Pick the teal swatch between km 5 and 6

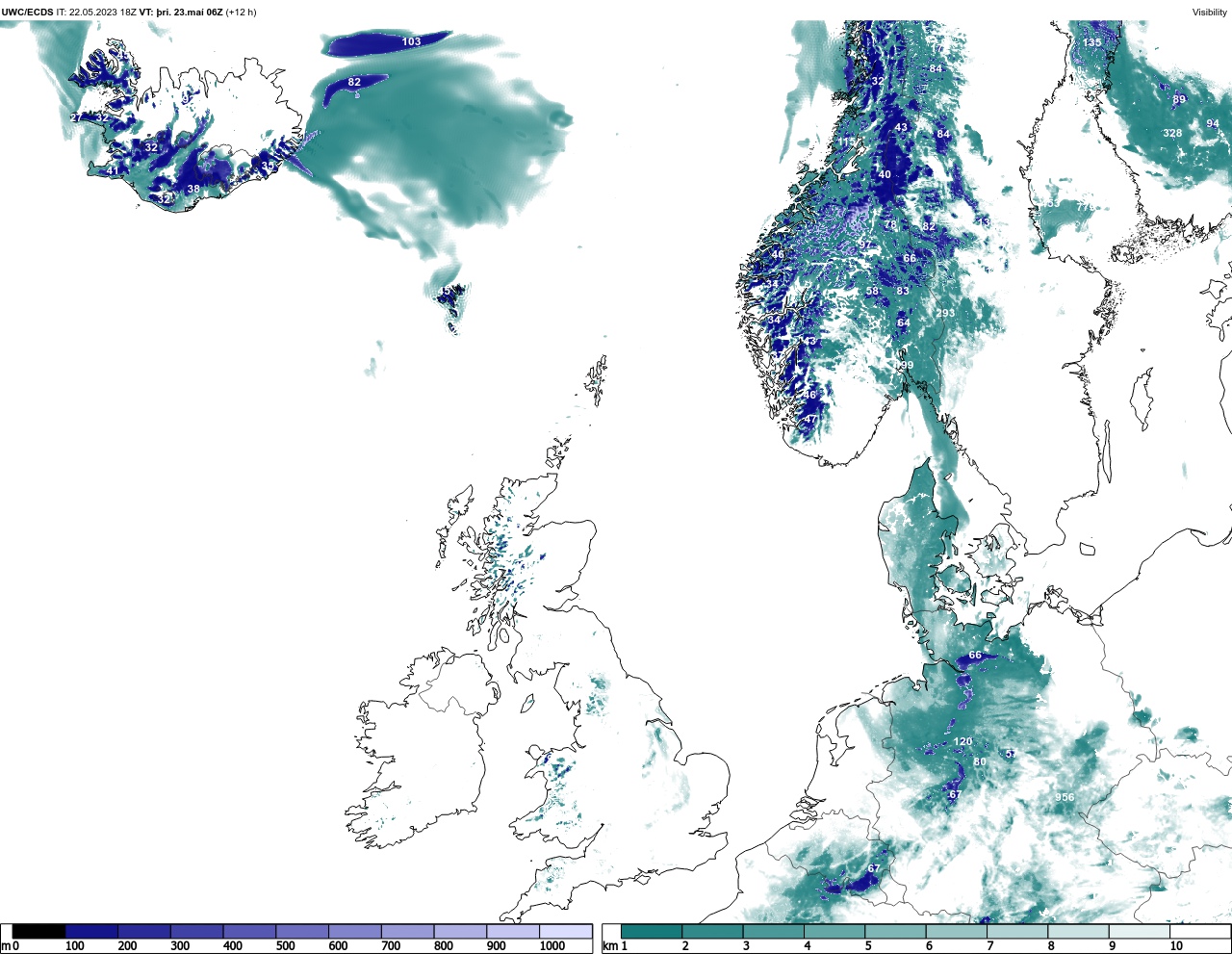point(895,932)
